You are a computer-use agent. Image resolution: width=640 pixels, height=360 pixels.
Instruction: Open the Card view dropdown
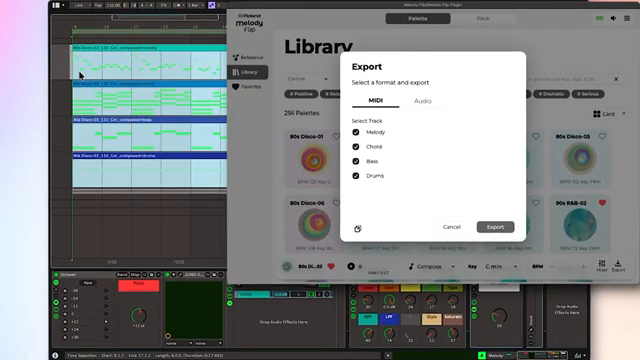[609, 114]
